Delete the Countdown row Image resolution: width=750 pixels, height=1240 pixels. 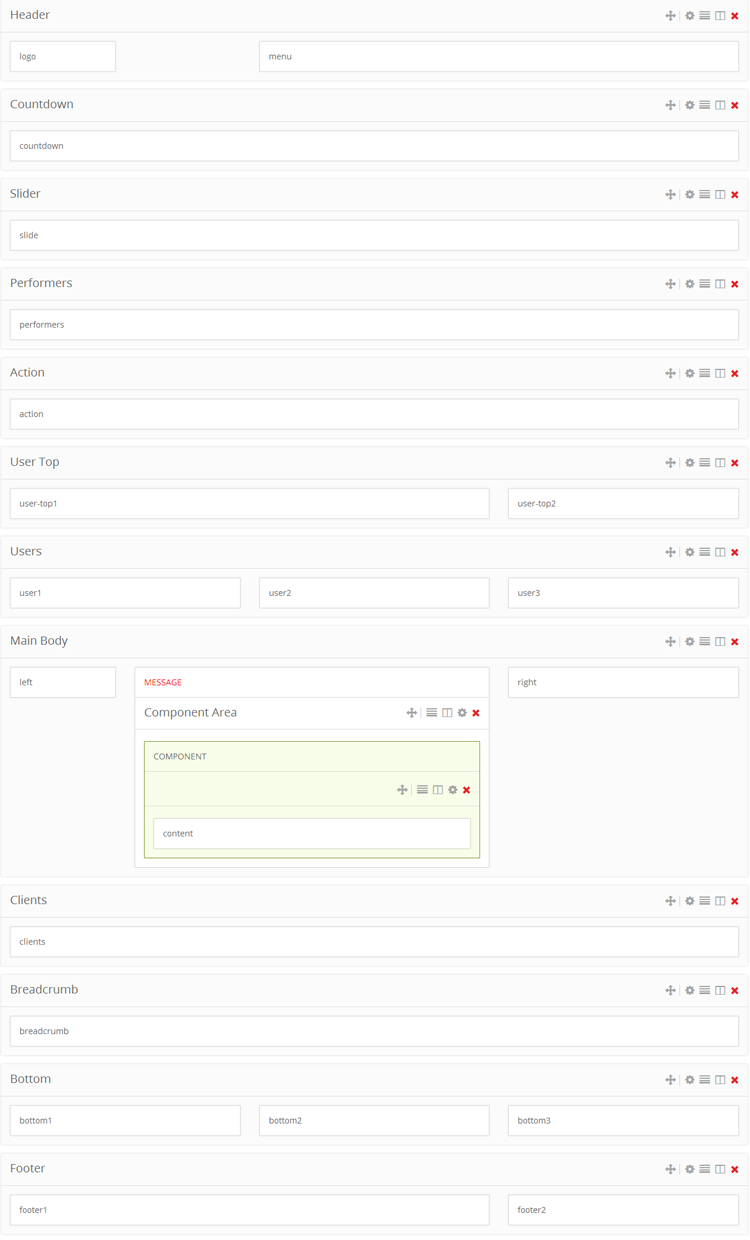(735, 105)
